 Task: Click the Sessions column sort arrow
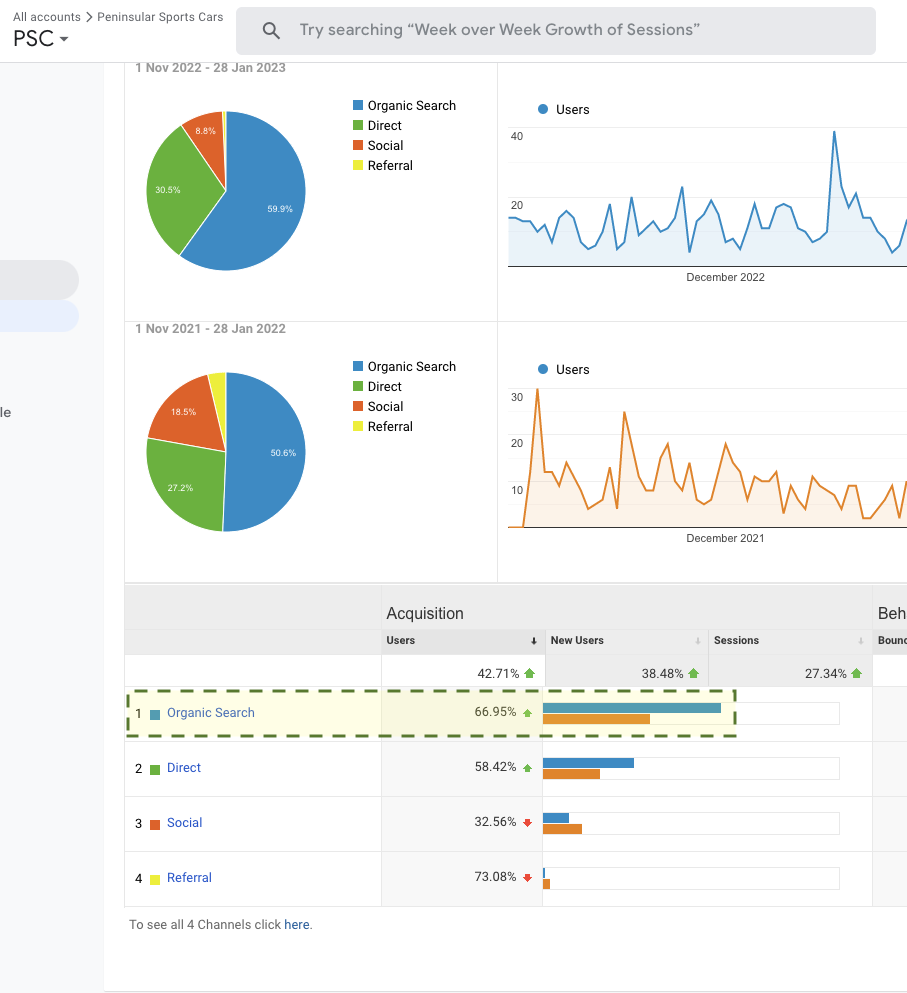tap(861, 642)
